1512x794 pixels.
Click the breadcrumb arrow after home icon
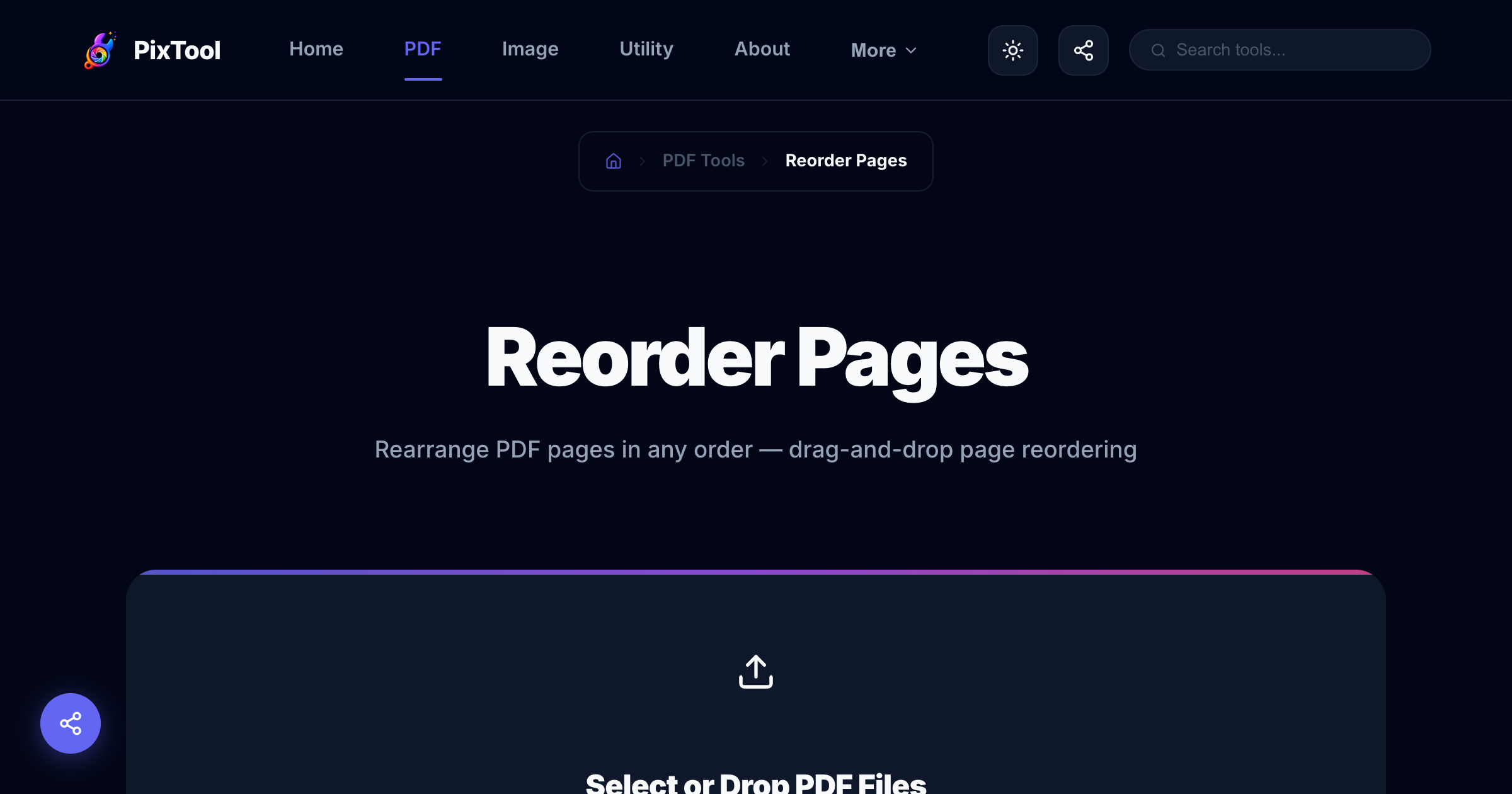pyautogui.click(x=642, y=161)
